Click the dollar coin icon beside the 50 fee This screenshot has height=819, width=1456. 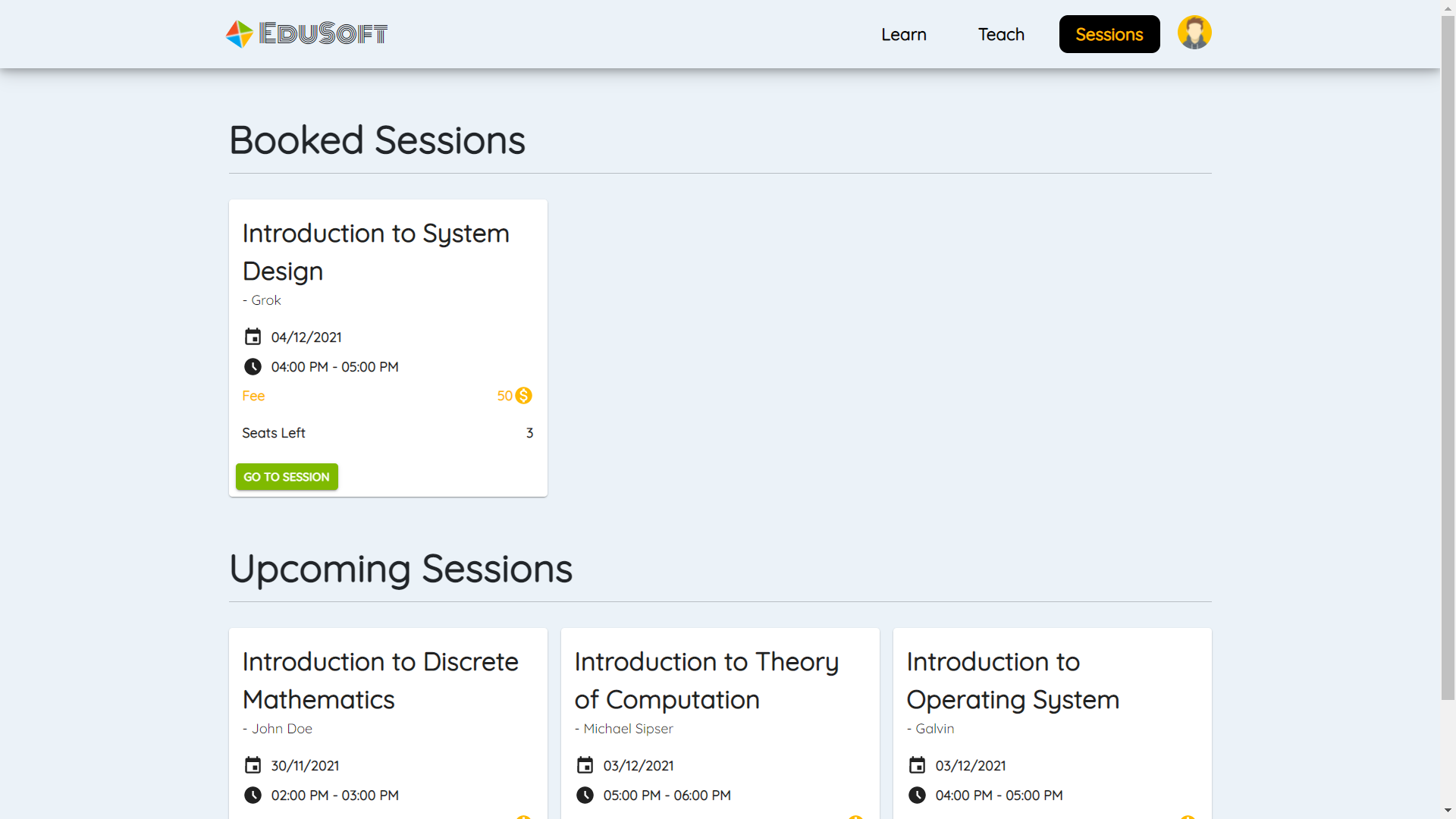(x=523, y=395)
